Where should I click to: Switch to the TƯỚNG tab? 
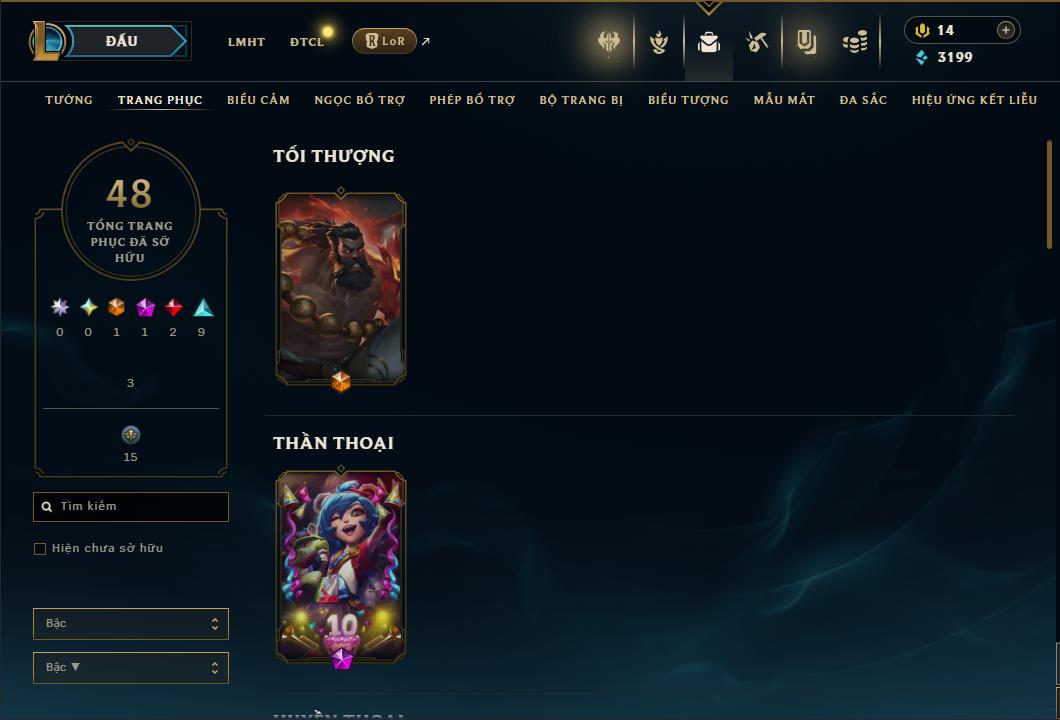[69, 100]
